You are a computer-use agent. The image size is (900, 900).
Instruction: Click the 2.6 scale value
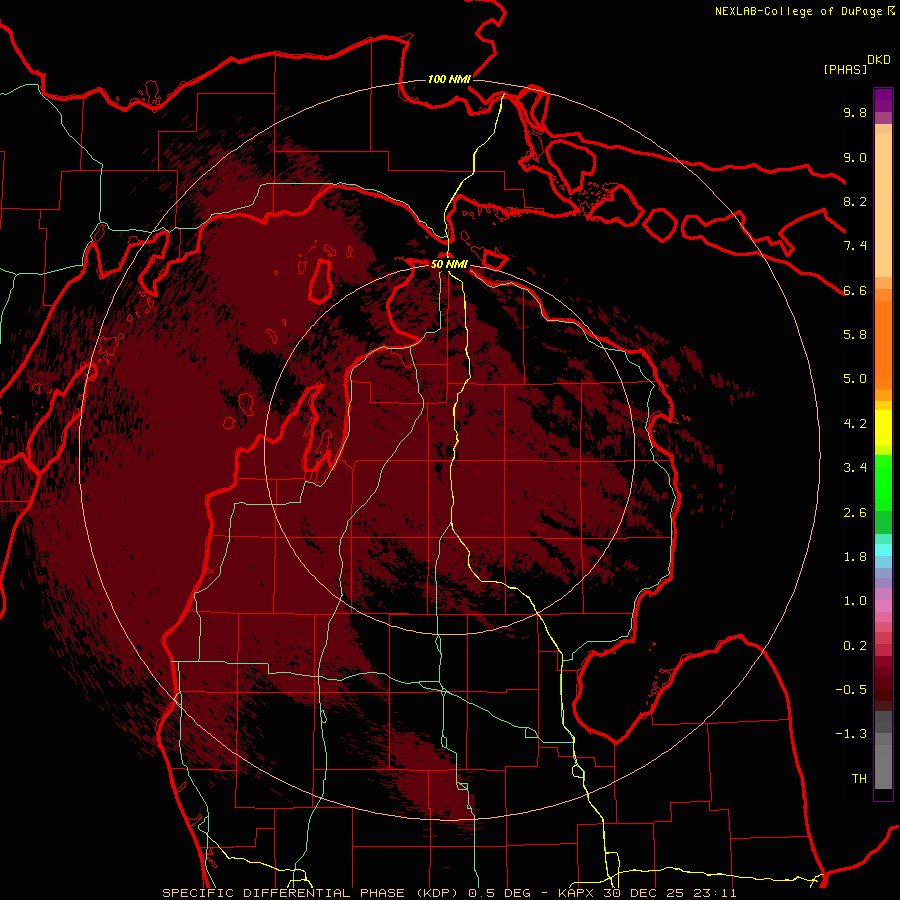pyautogui.click(x=855, y=513)
